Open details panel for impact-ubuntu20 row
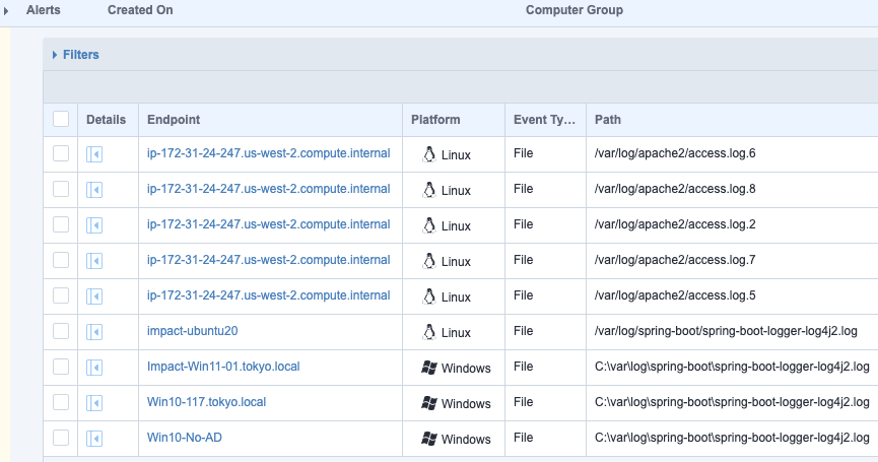 [x=94, y=332]
